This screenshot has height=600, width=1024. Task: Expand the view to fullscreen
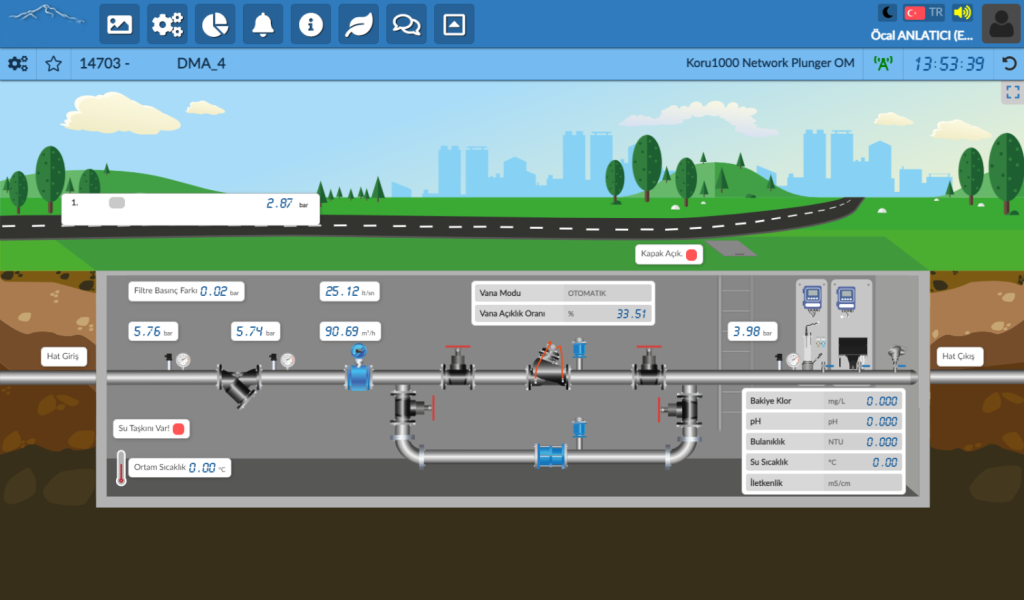click(1013, 92)
